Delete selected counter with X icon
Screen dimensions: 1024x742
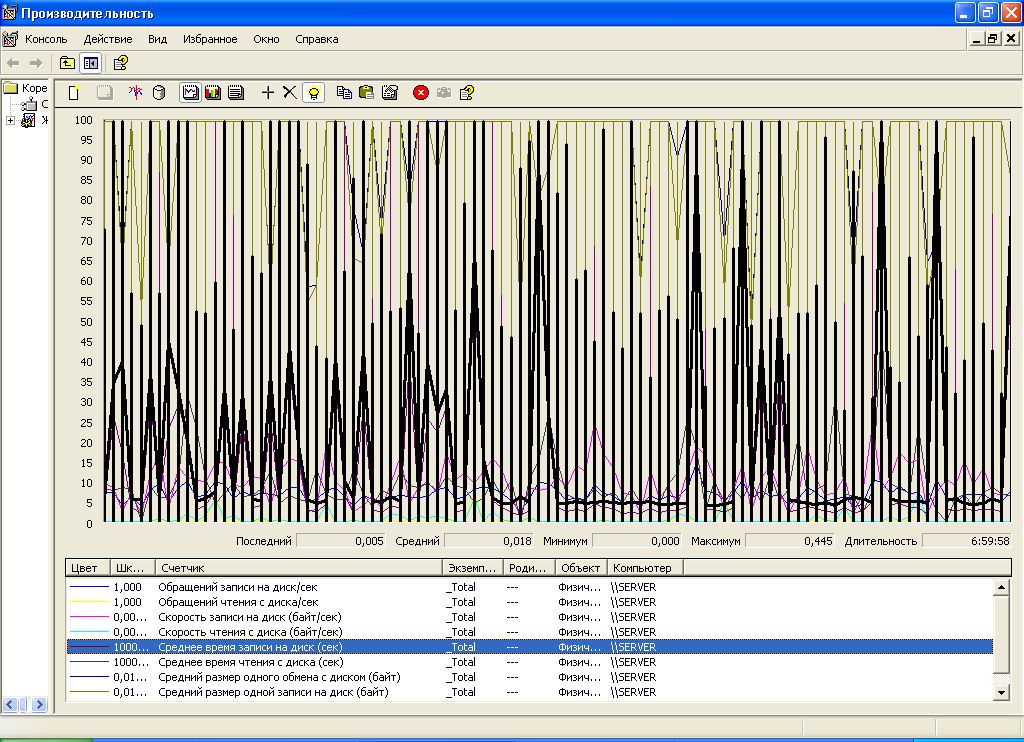click(289, 93)
